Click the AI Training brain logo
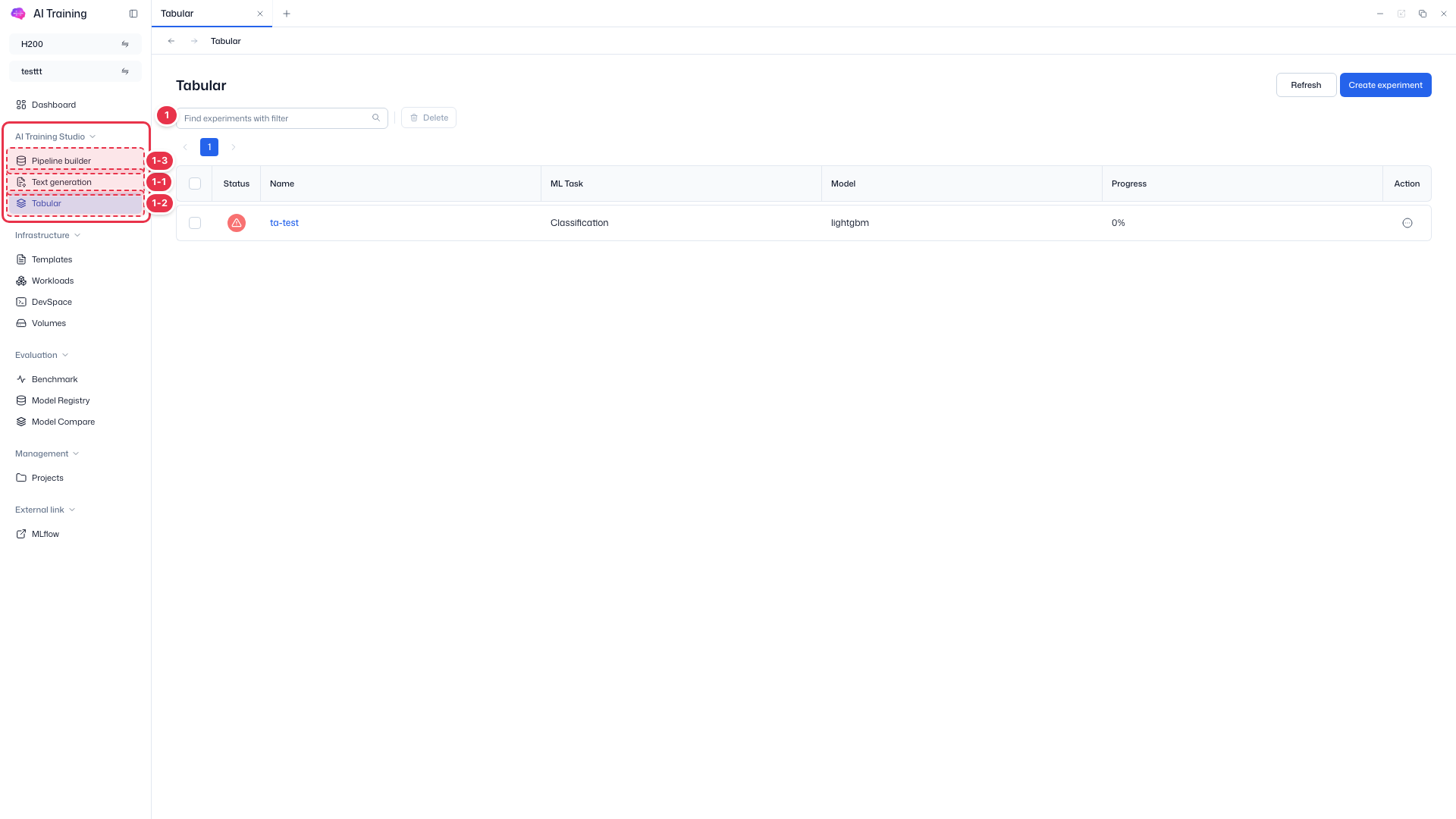 (x=18, y=14)
